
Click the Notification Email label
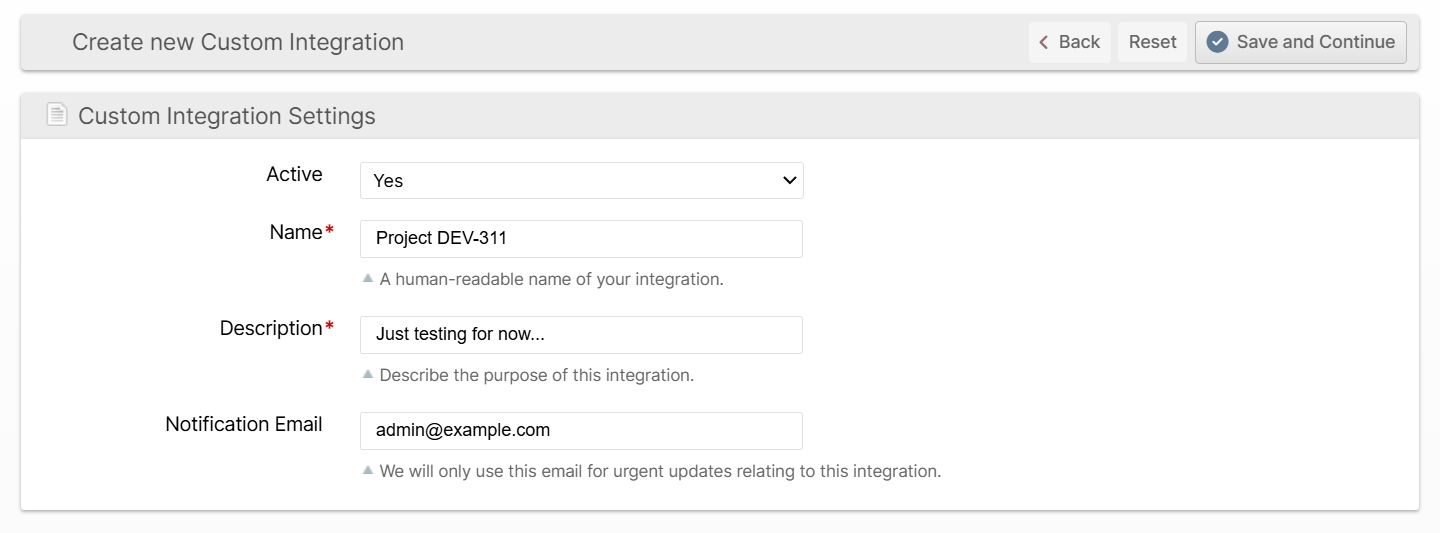coord(243,424)
